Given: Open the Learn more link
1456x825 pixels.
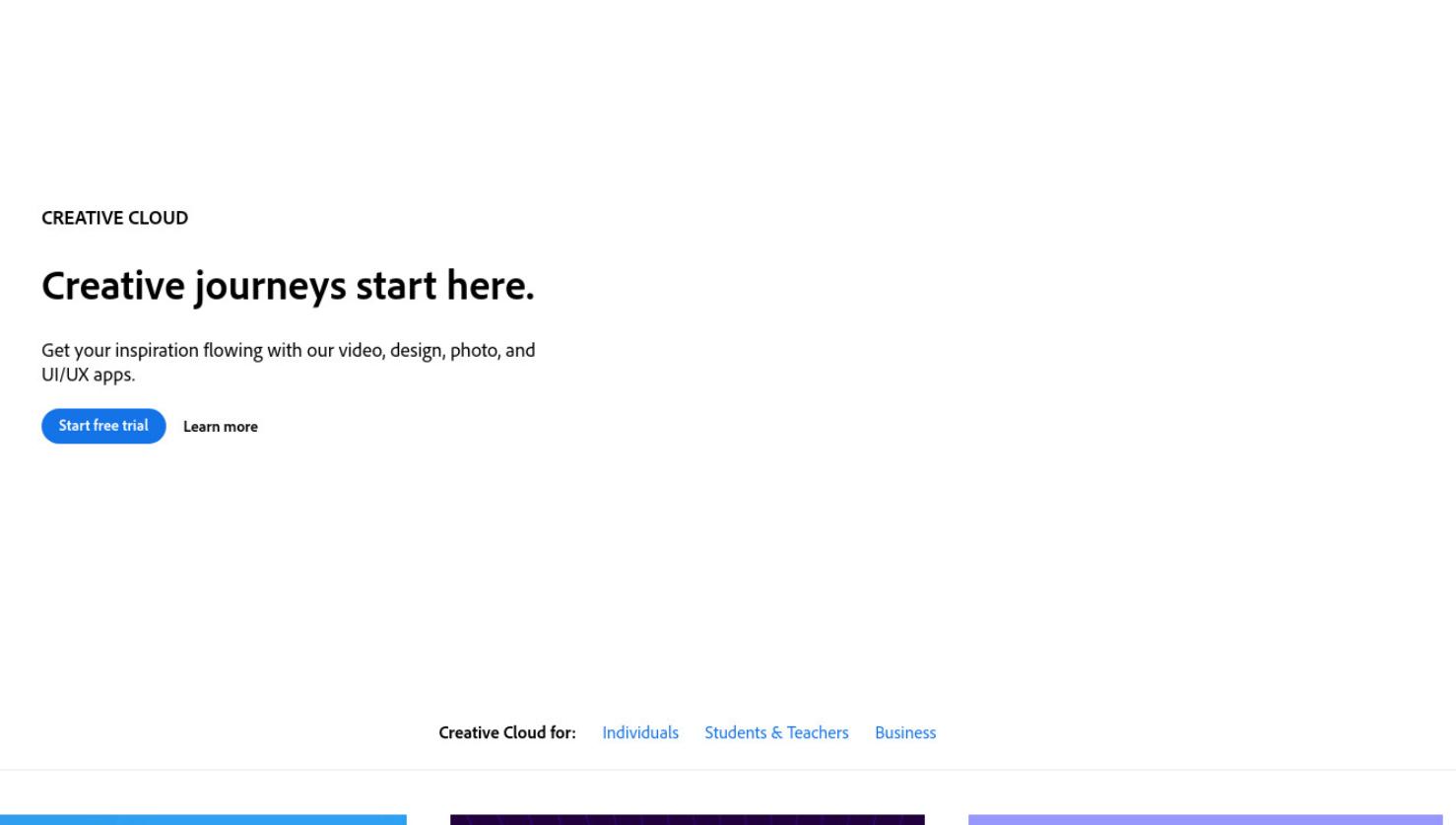Looking at the screenshot, I should click(221, 427).
